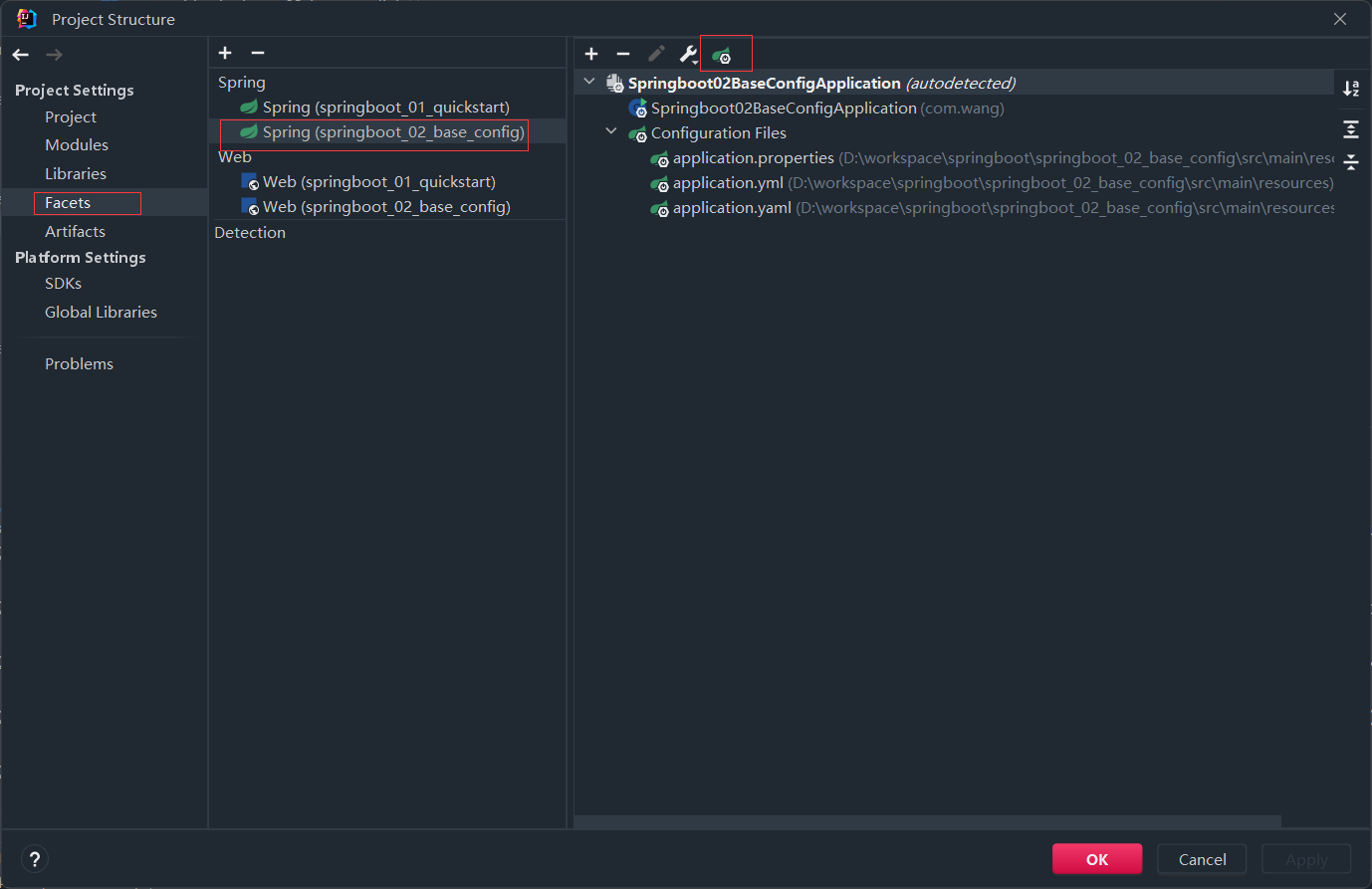Screen dimensions: 1372x889
Task: Open the Problems page
Action: (79, 363)
